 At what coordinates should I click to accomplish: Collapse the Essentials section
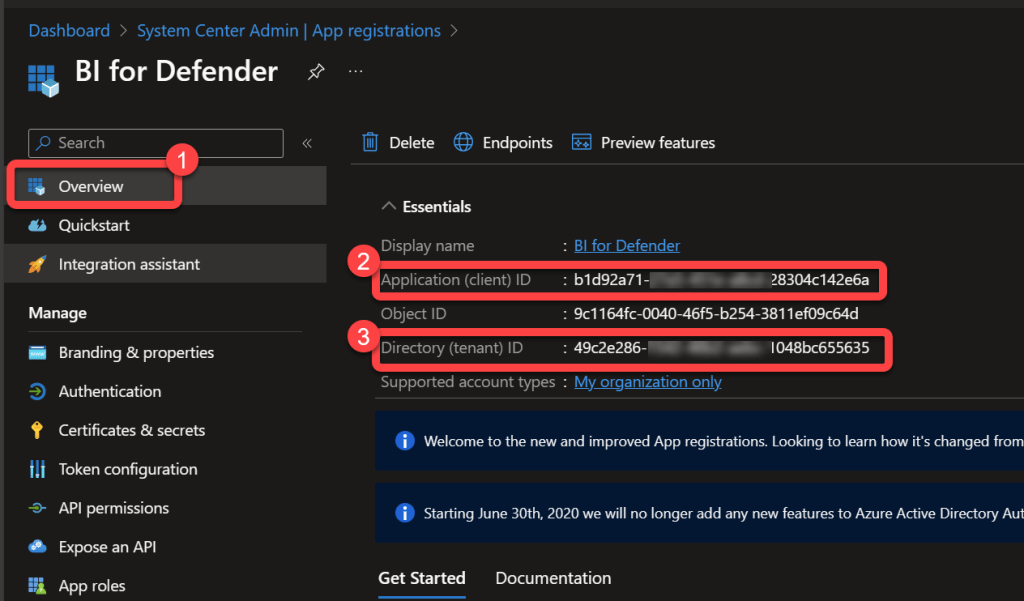(389, 207)
